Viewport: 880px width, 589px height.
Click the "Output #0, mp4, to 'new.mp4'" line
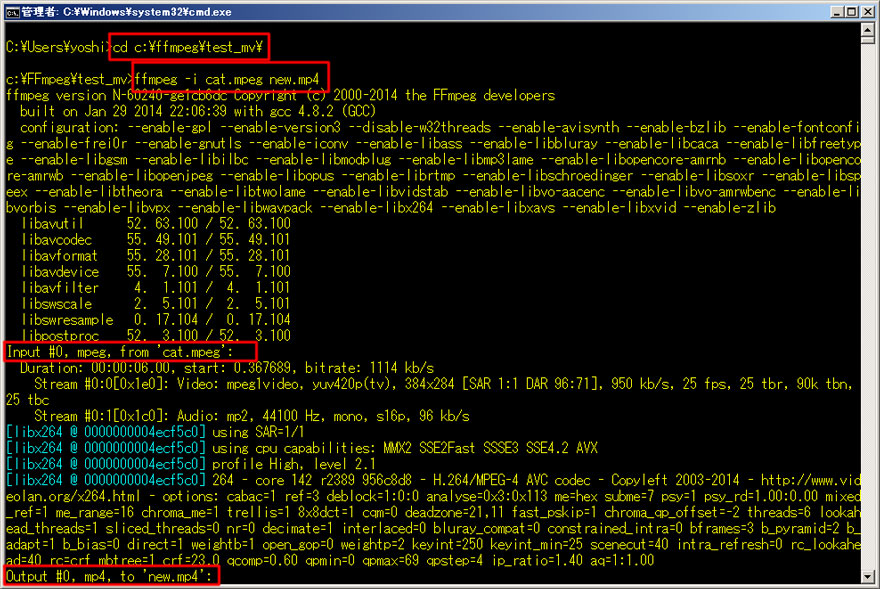(109, 576)
